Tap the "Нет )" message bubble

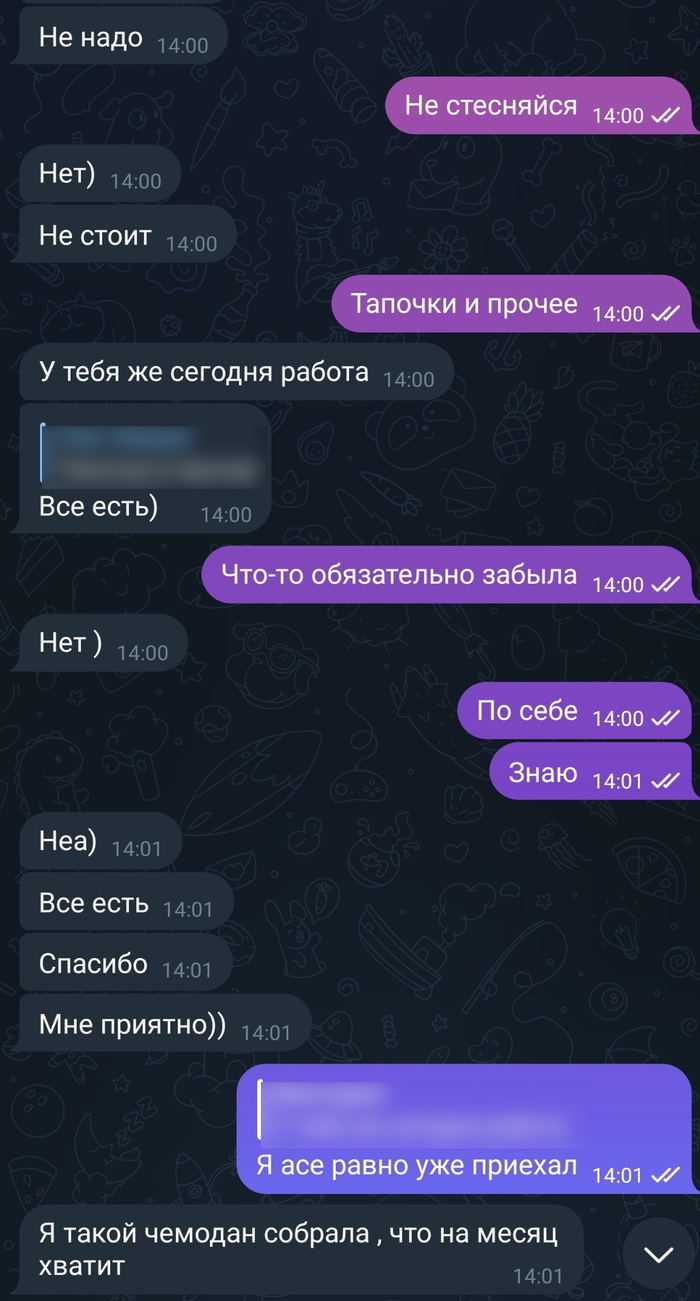(104, 644)
